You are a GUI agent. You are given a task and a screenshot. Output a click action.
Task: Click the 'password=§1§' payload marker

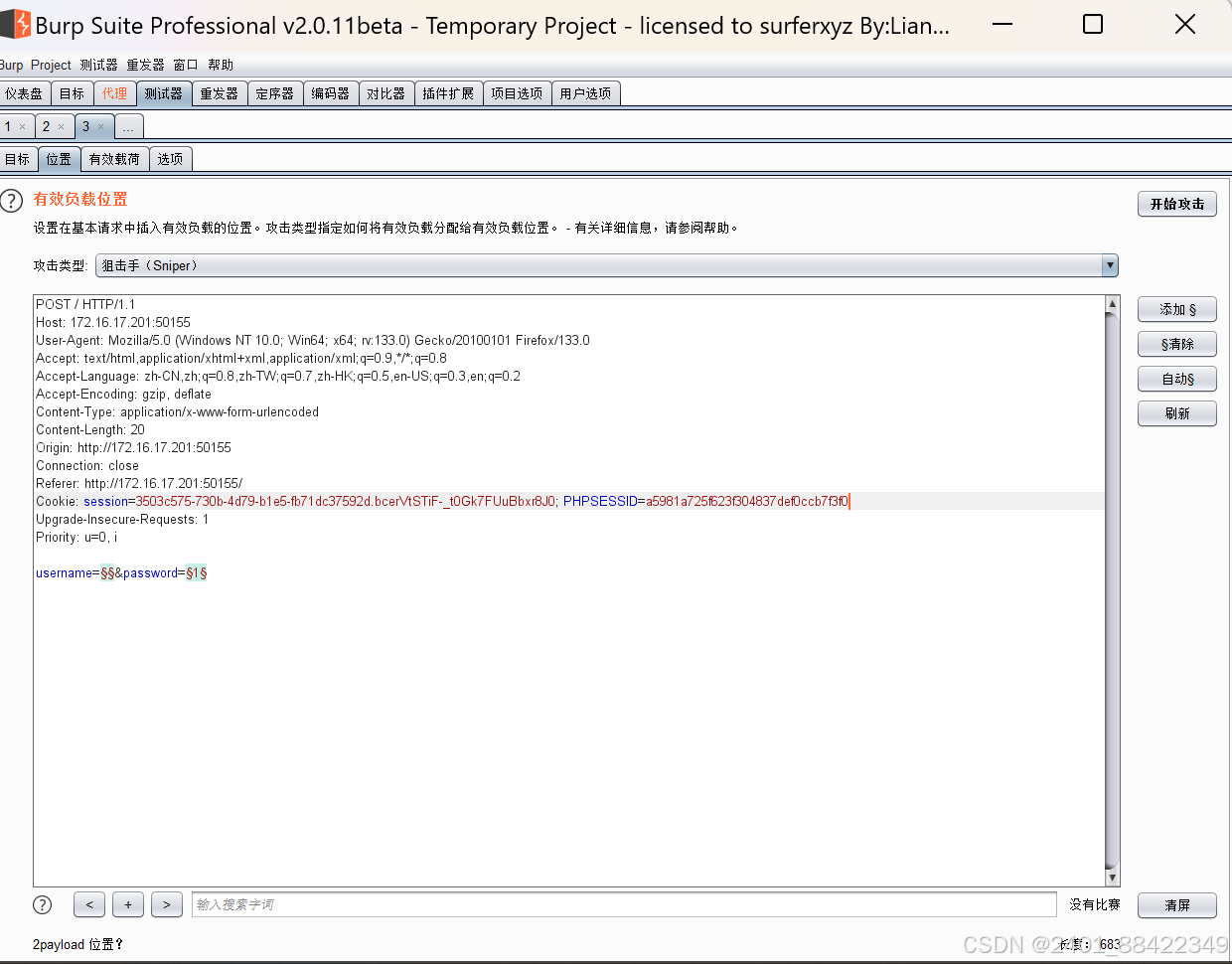[x=165, y=573]
